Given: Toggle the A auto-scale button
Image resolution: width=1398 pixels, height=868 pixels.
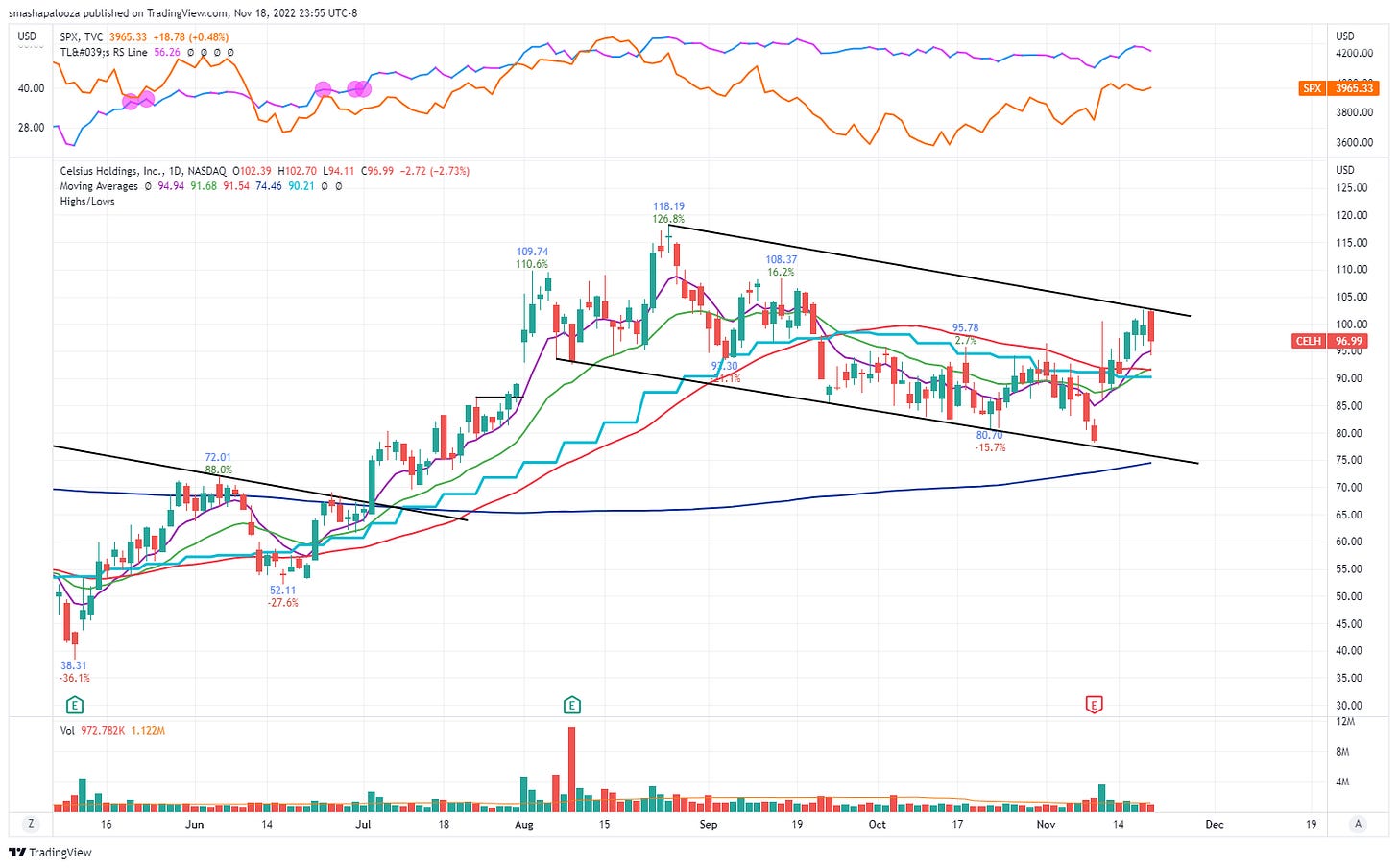Looking at the screenshot, I should point(1358,824).
